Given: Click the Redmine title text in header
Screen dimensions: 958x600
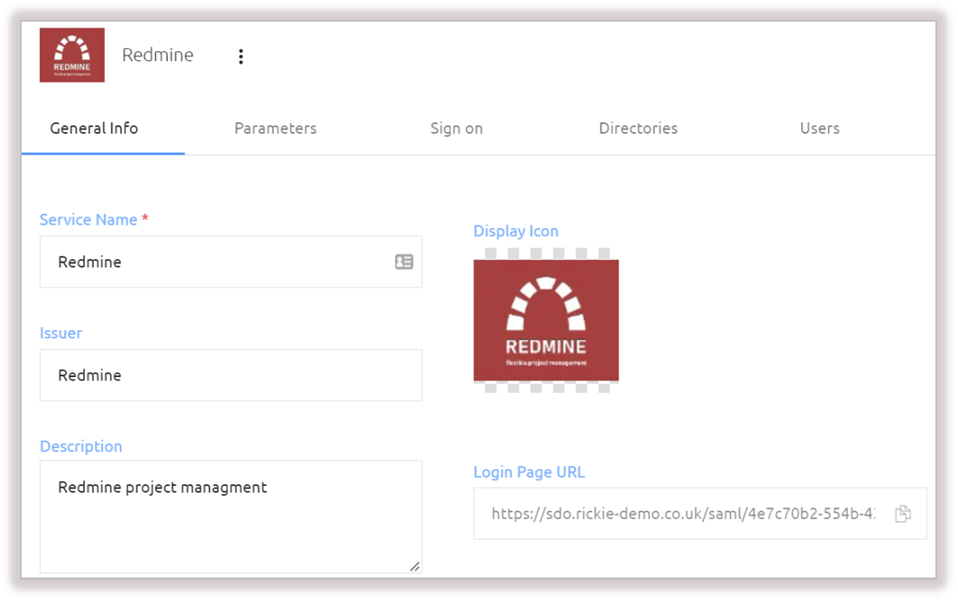Looking at the screenshot, I should pos(158,55).
